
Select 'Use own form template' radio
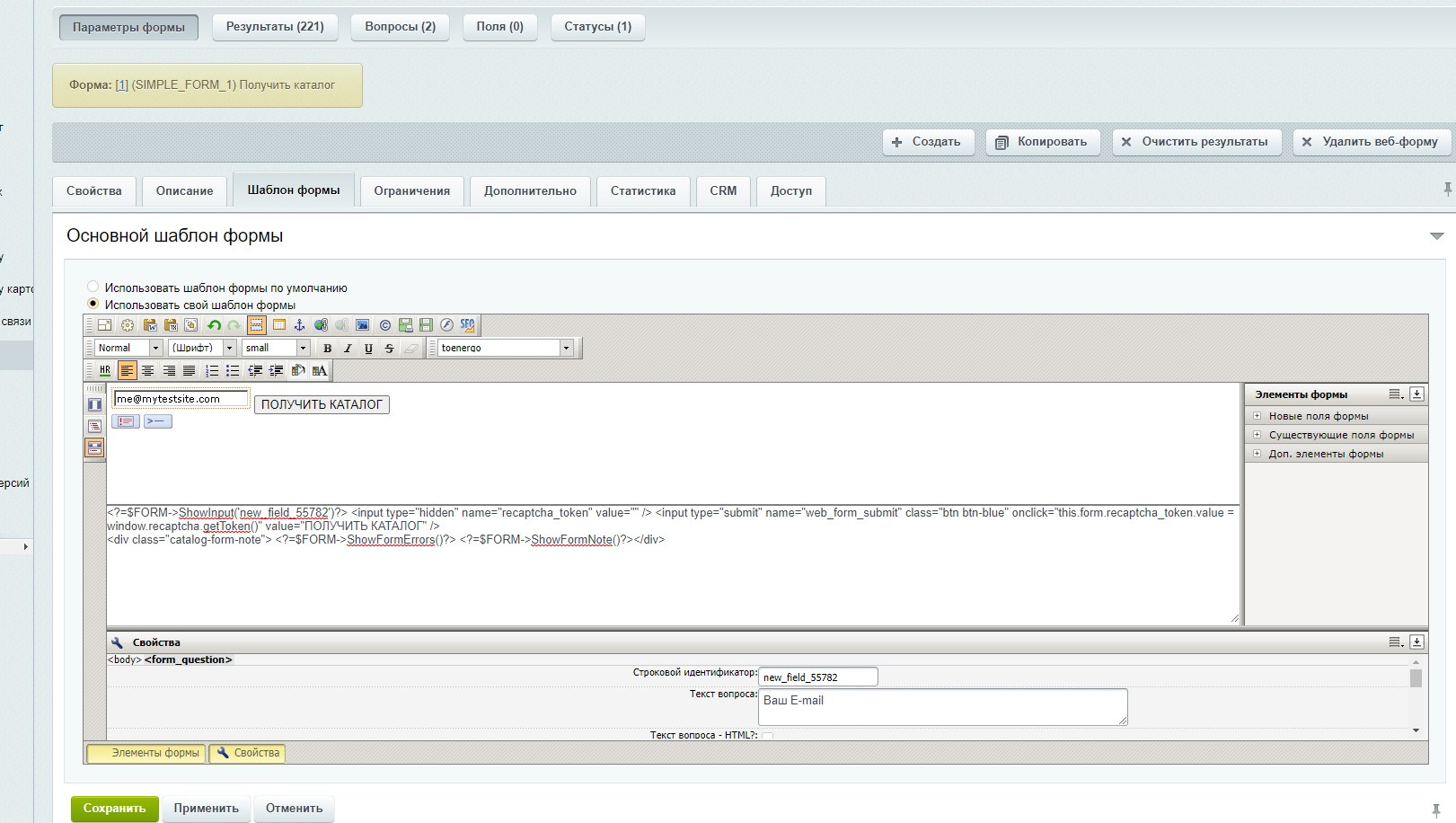[93, 304]
